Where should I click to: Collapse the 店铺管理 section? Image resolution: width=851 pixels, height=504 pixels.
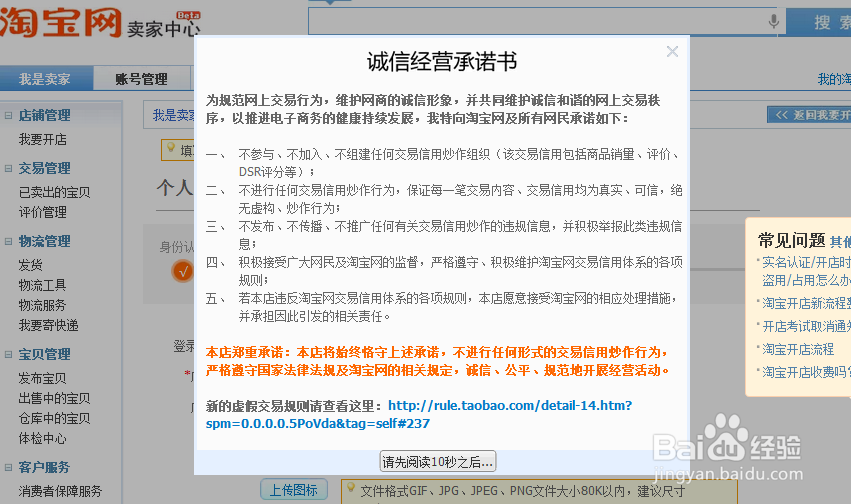[9, 115]
